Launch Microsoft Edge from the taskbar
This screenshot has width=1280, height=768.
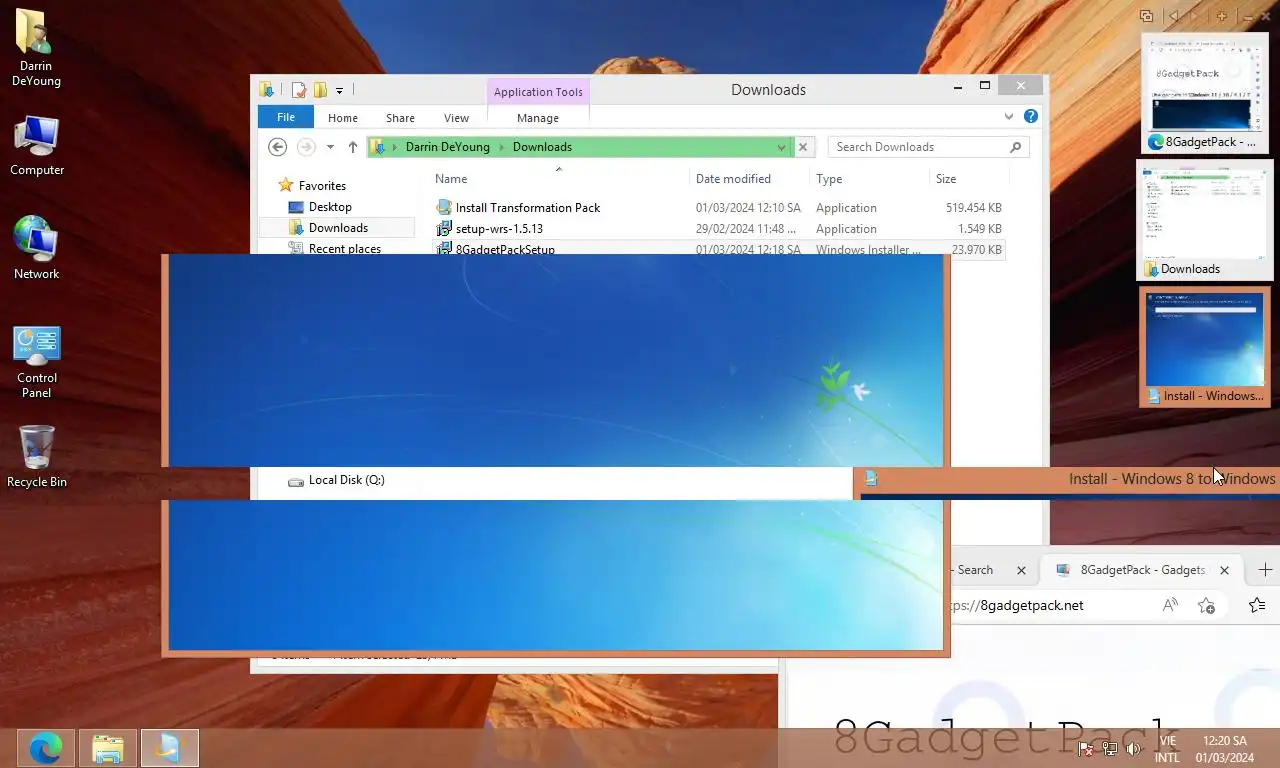click(x=46, y=747)
